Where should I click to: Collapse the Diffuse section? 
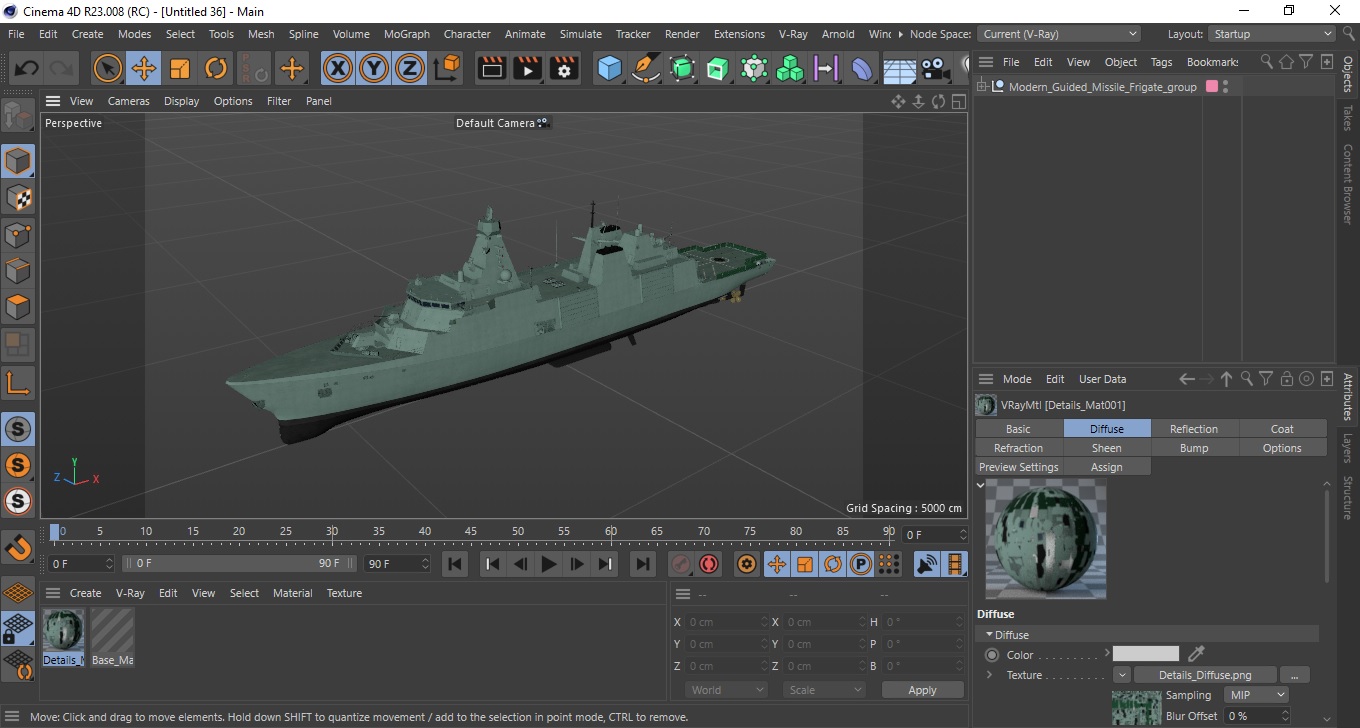tap(990, 635)
